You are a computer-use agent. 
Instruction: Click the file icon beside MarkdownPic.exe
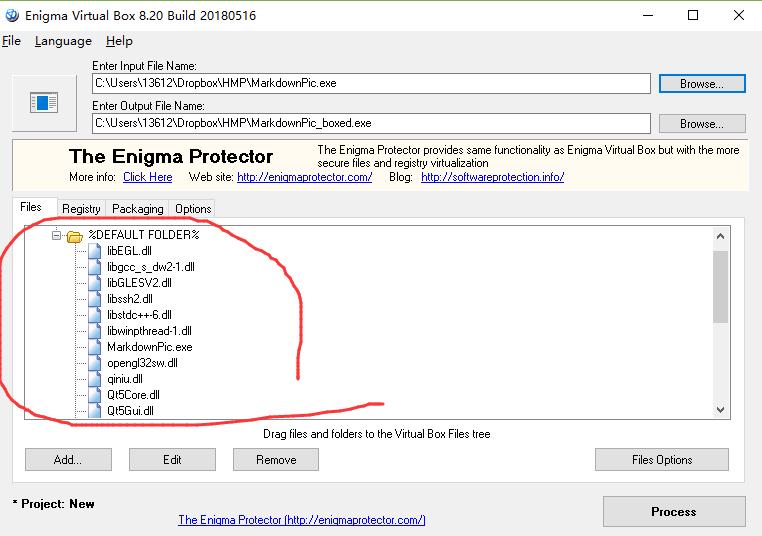click(95, 347)
